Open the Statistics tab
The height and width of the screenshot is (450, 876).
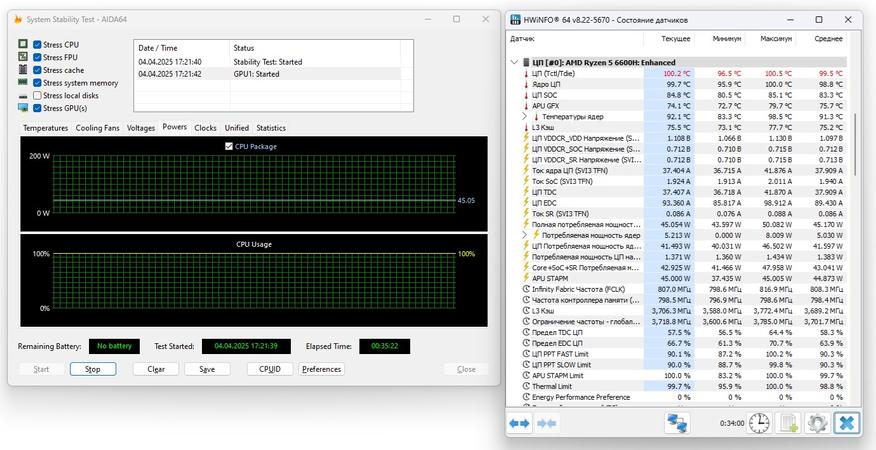(271, 128)
